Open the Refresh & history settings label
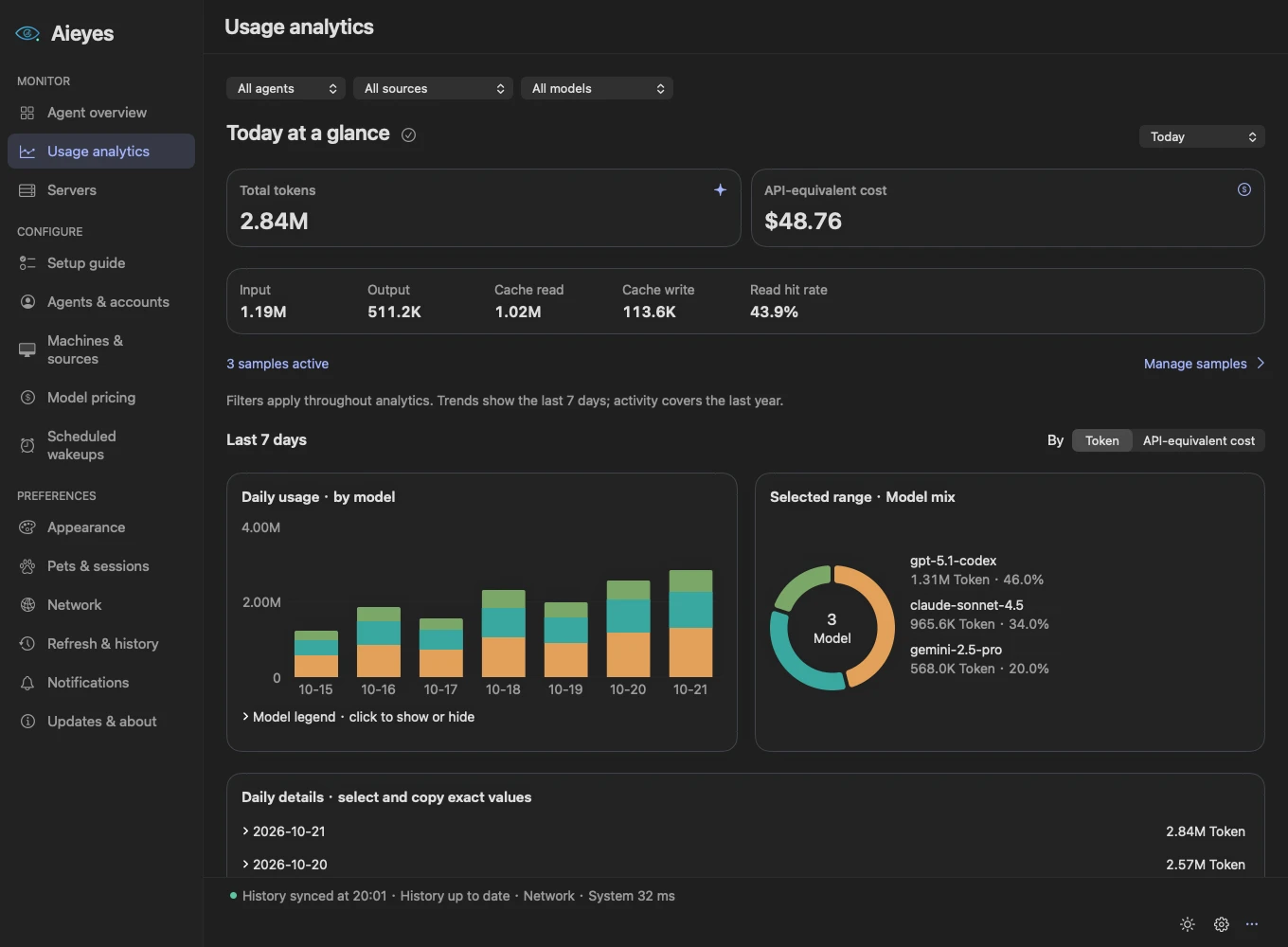The image size is (1288, 947). [102, 644]
